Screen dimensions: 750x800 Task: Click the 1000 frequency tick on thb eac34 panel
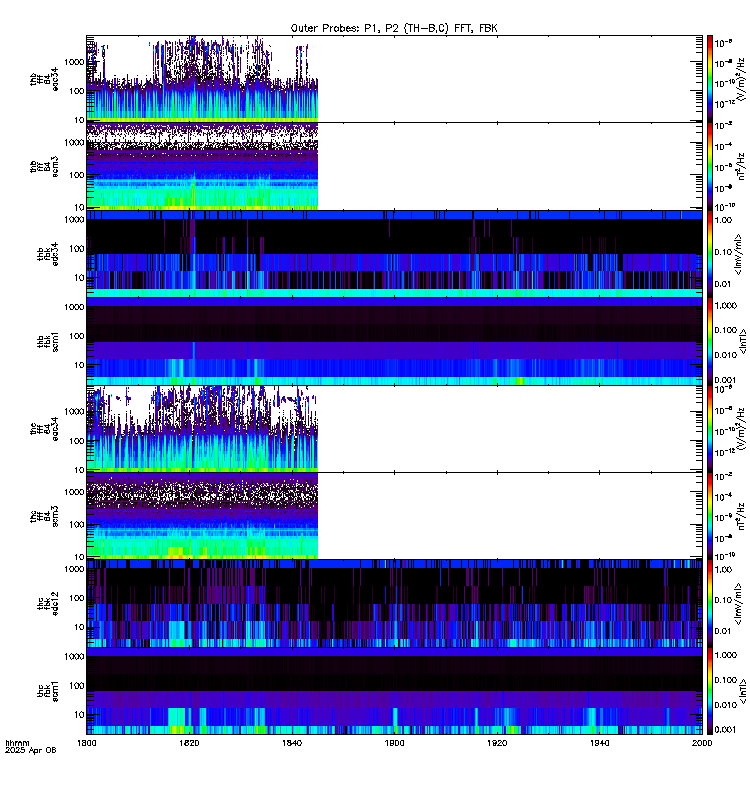74,62
